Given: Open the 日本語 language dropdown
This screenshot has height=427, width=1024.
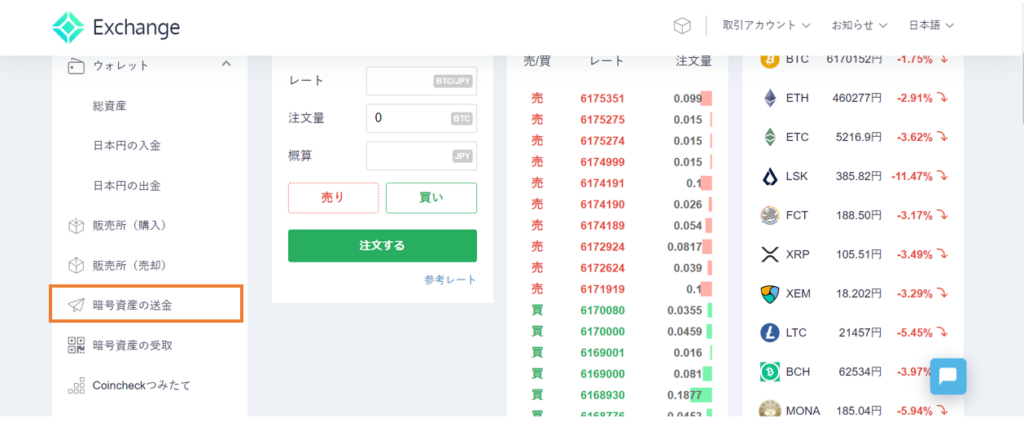Looking at the screenshot, I should 931,25.
